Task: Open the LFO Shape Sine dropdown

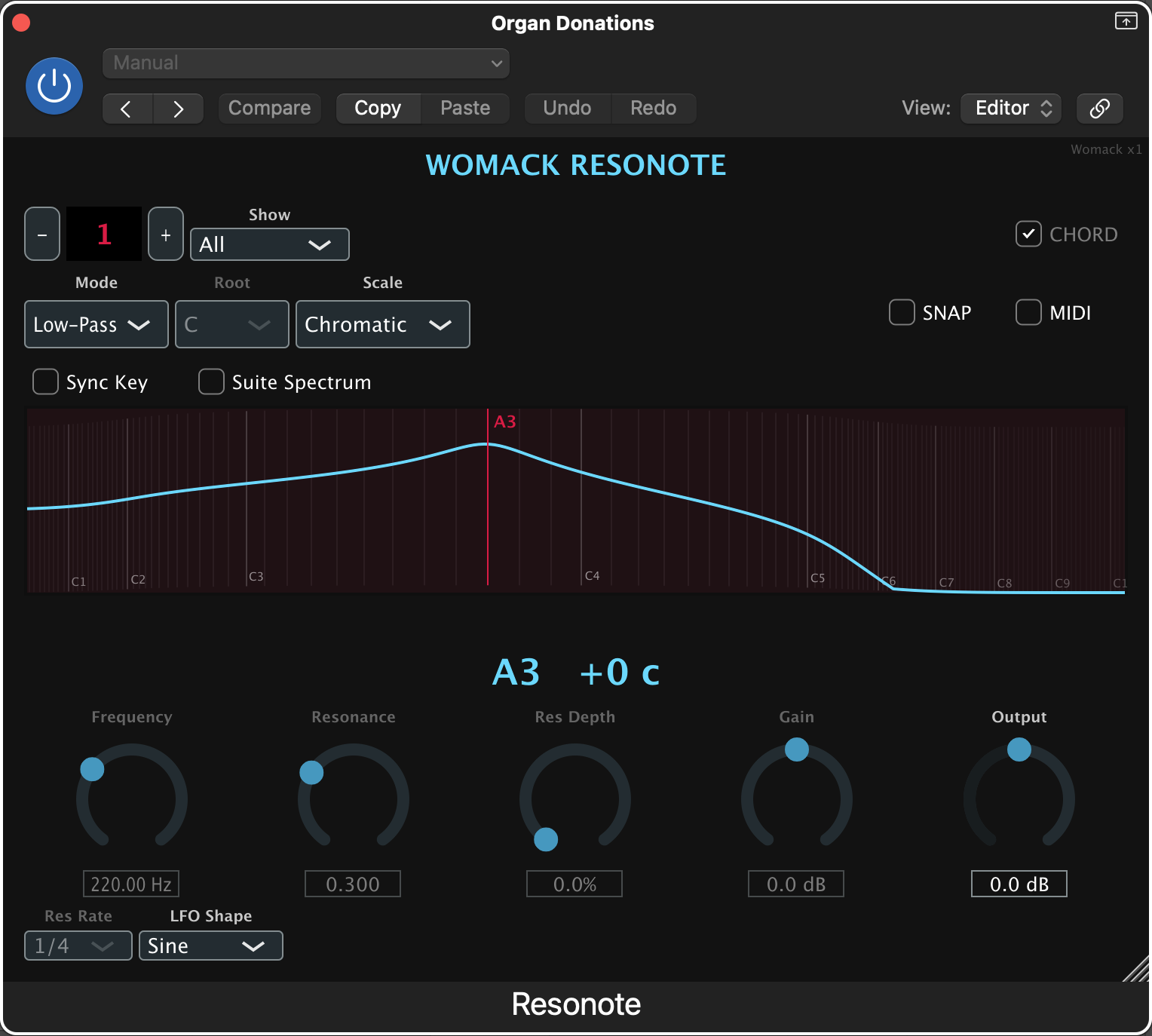Action: pos(211,946)
